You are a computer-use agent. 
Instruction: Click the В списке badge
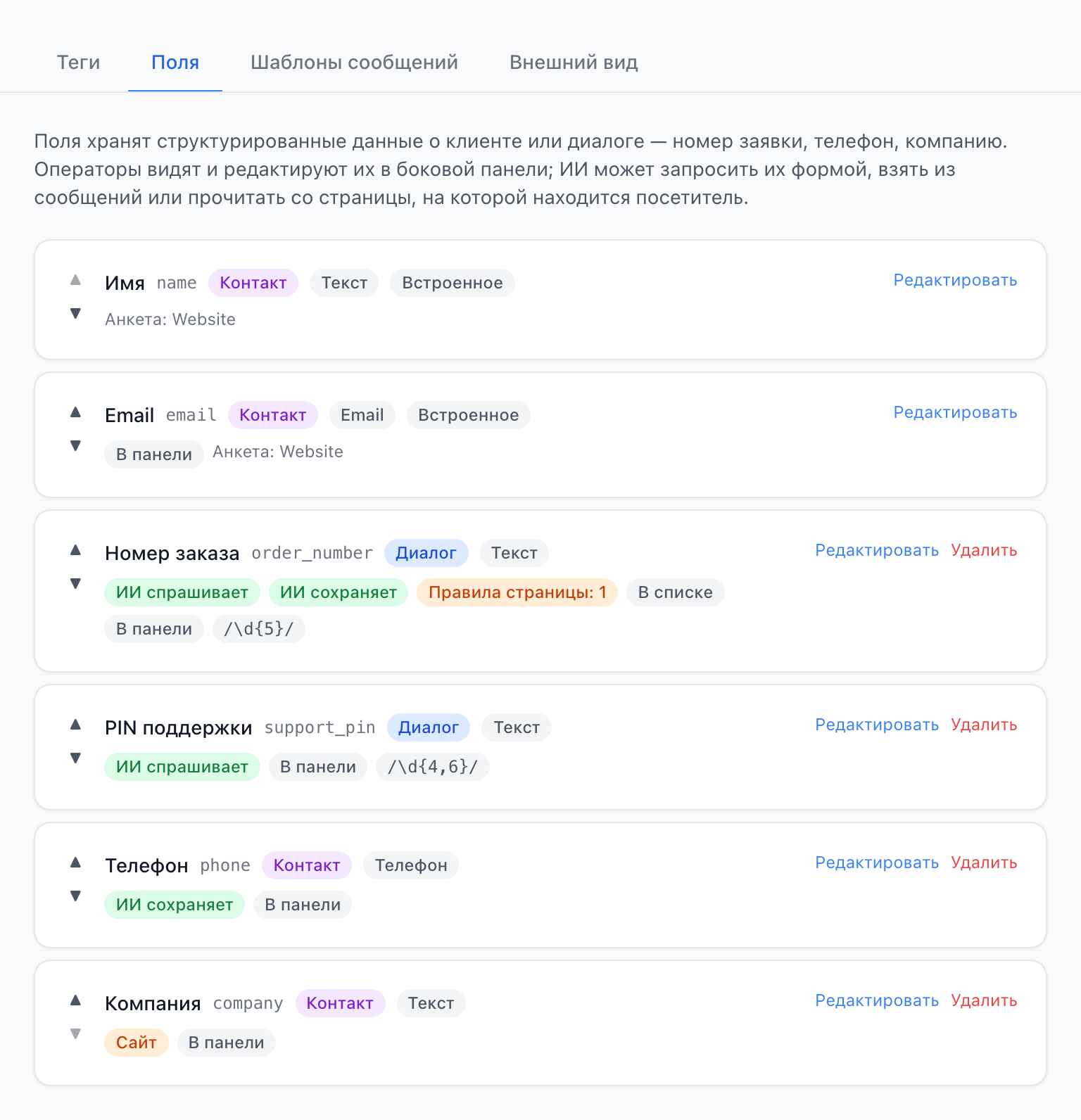[676, 592]
